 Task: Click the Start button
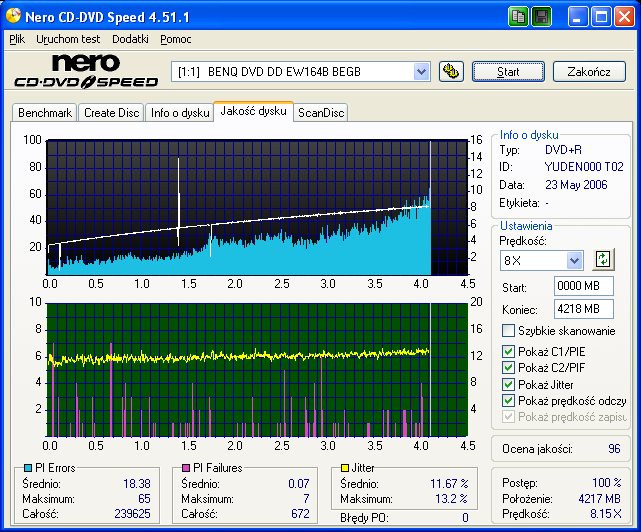[x=508, y=72]
